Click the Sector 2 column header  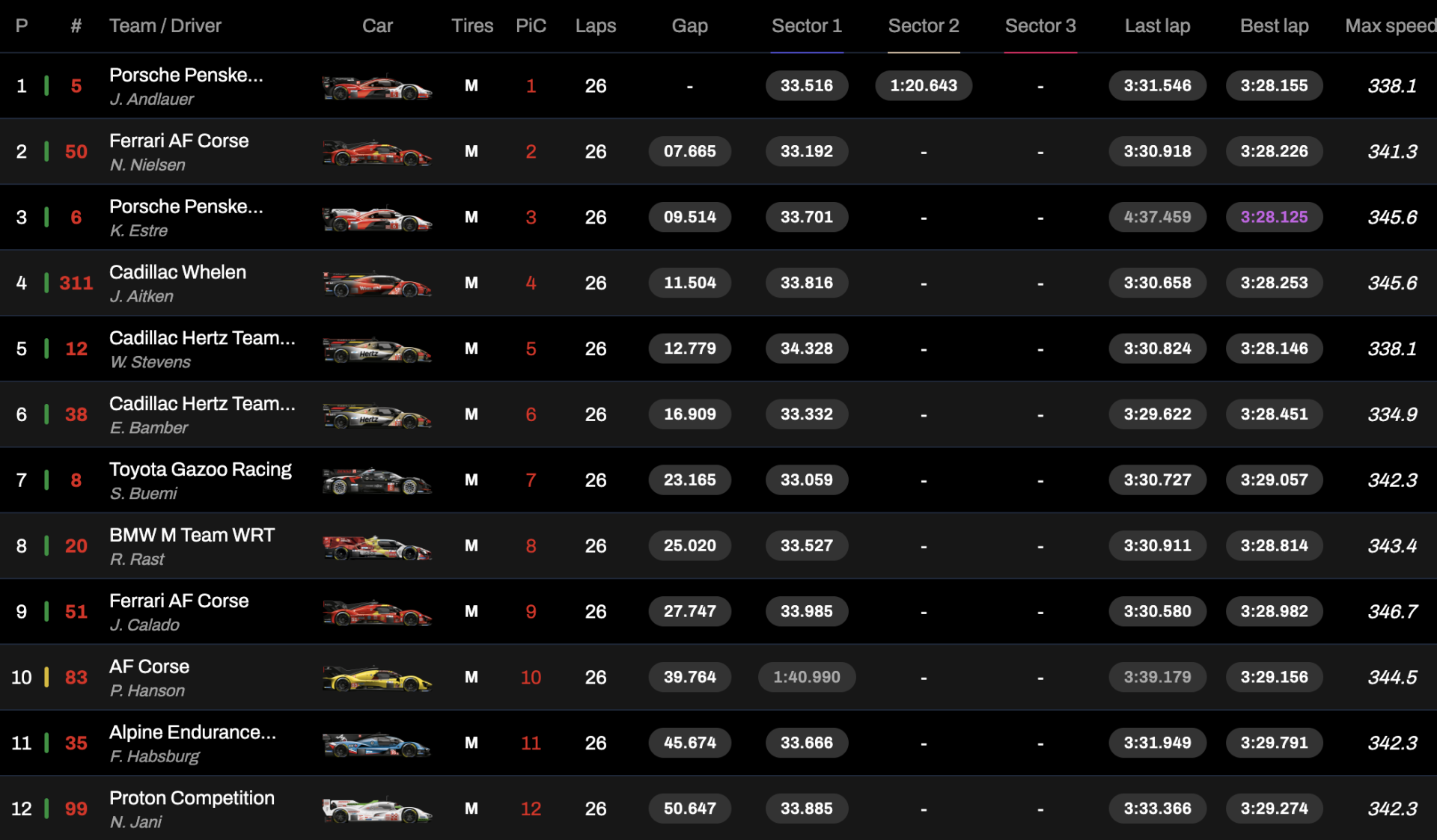pos(923,26)
